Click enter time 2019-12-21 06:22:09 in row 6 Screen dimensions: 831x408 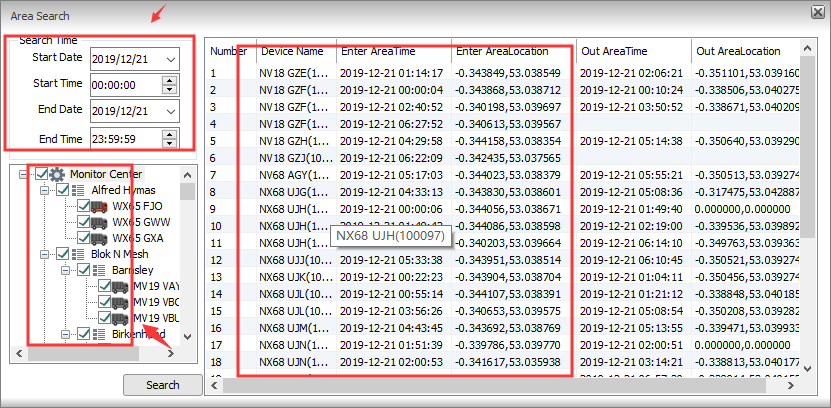[x=391, y=158]
